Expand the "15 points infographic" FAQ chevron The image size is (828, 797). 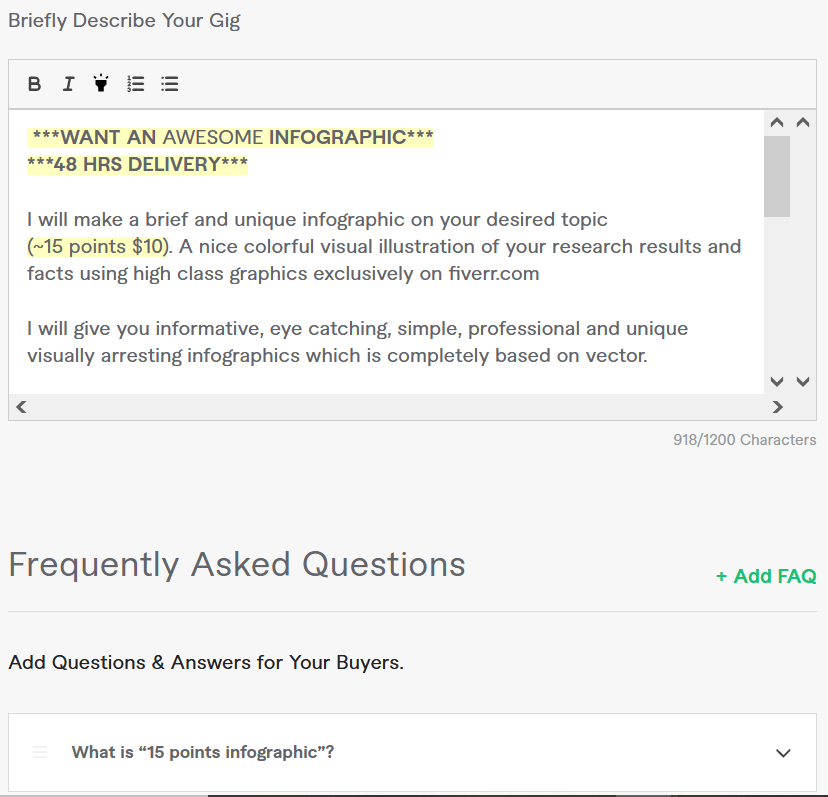point(783,753)
